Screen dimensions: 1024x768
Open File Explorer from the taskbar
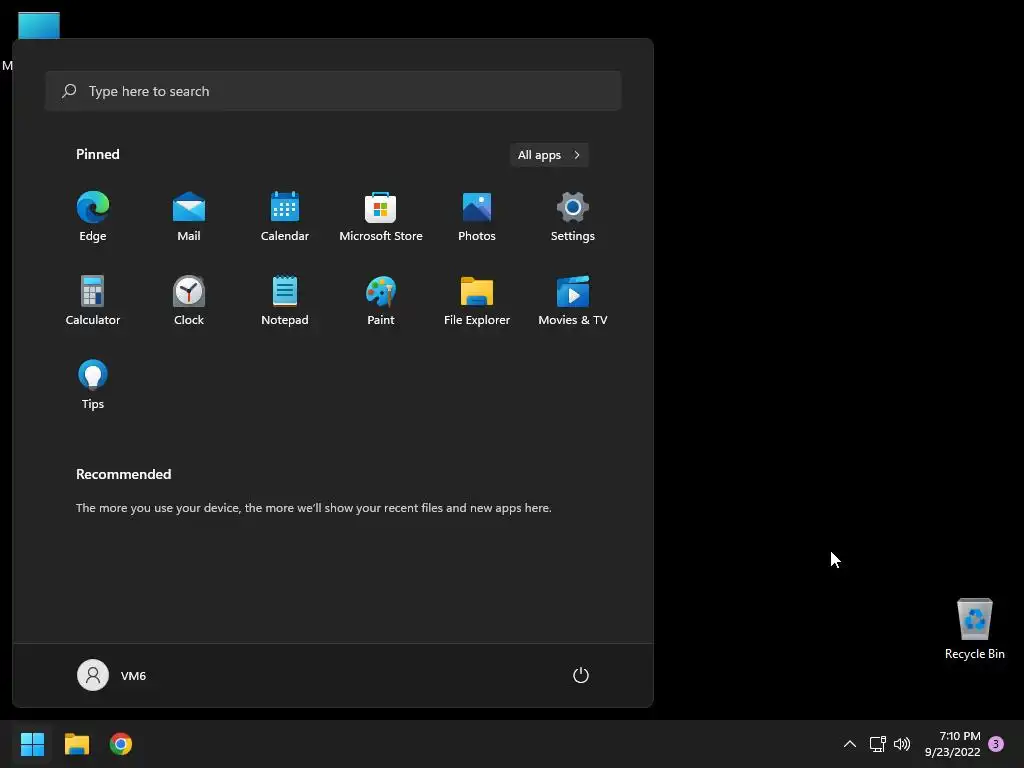[x=76, y=744]
